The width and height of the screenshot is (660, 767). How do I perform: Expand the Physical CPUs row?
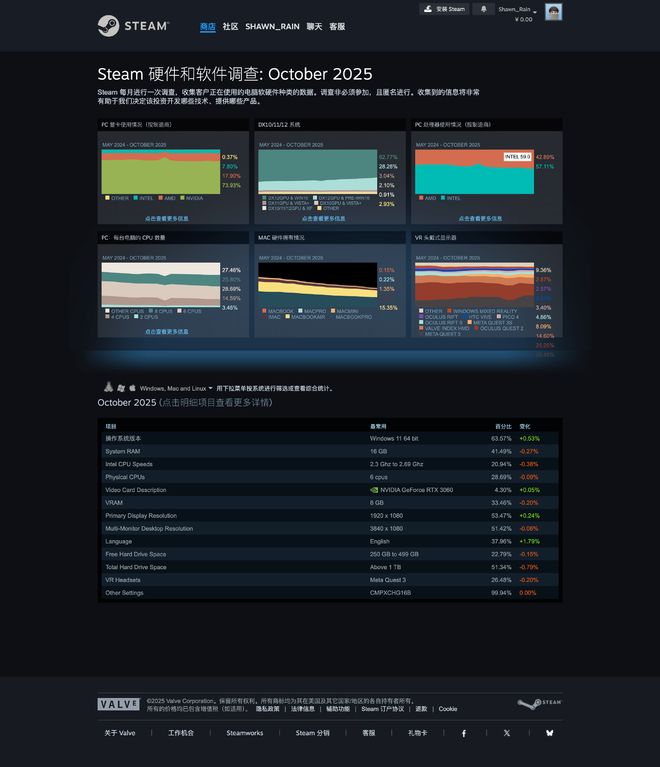coord(330,477)
